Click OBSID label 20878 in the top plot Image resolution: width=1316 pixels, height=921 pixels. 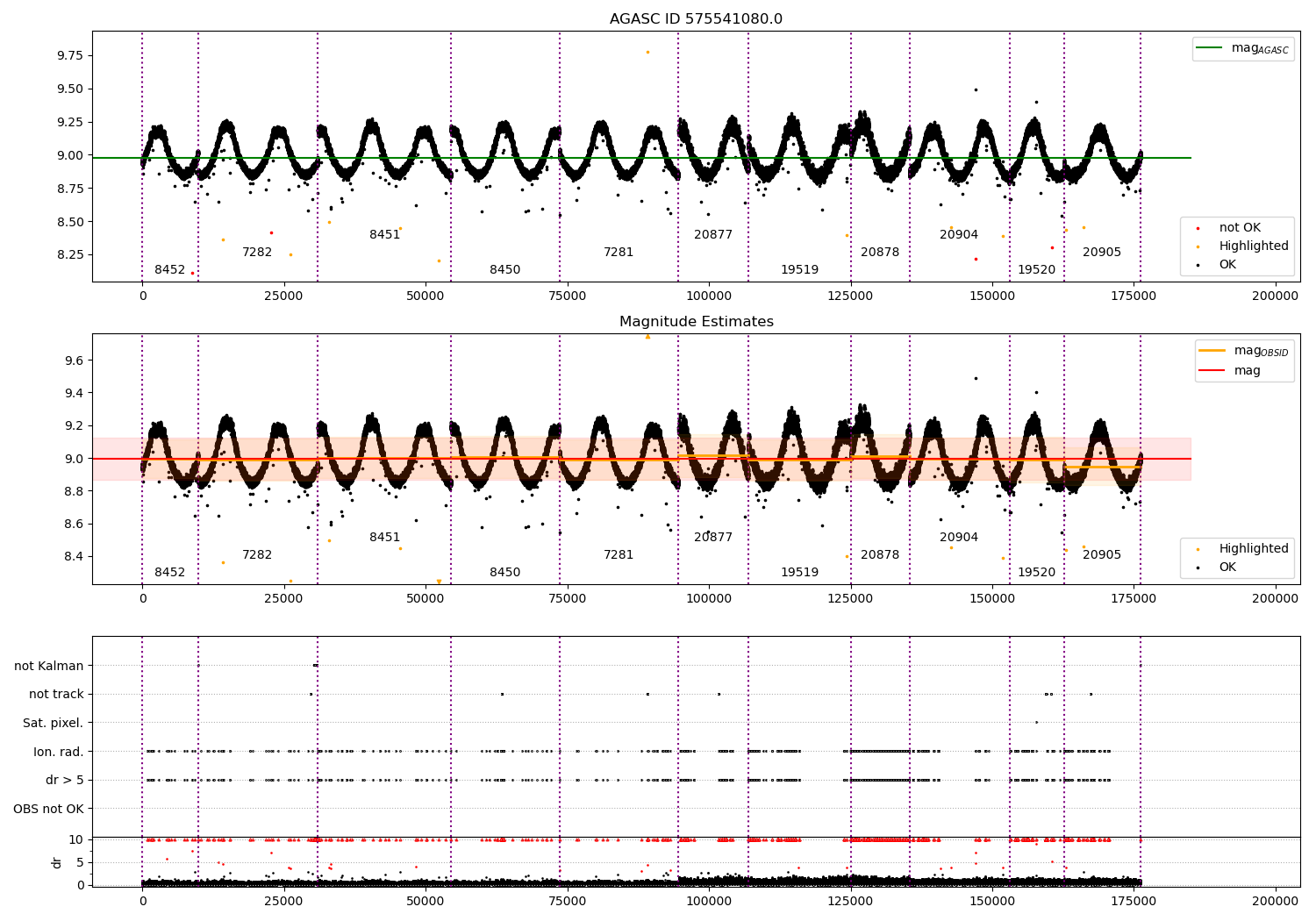pyautogui.click(x=880, y=253)
